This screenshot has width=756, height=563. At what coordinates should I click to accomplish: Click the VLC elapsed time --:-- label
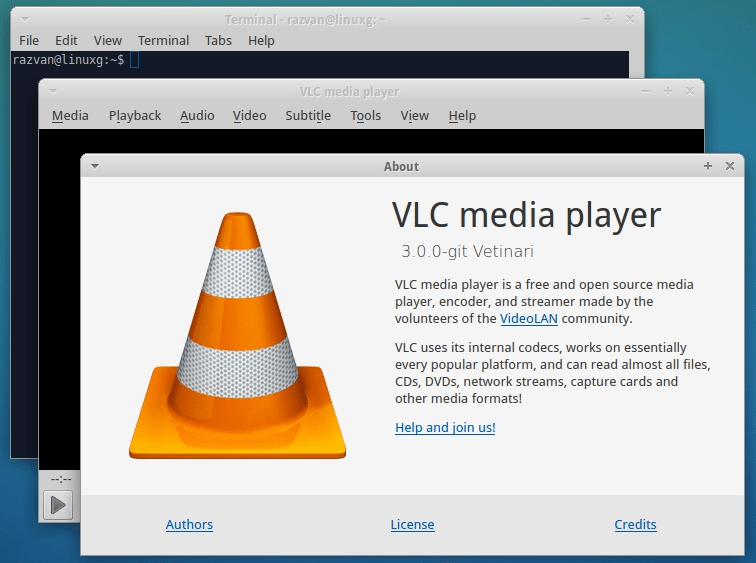[x=61, y=479]
